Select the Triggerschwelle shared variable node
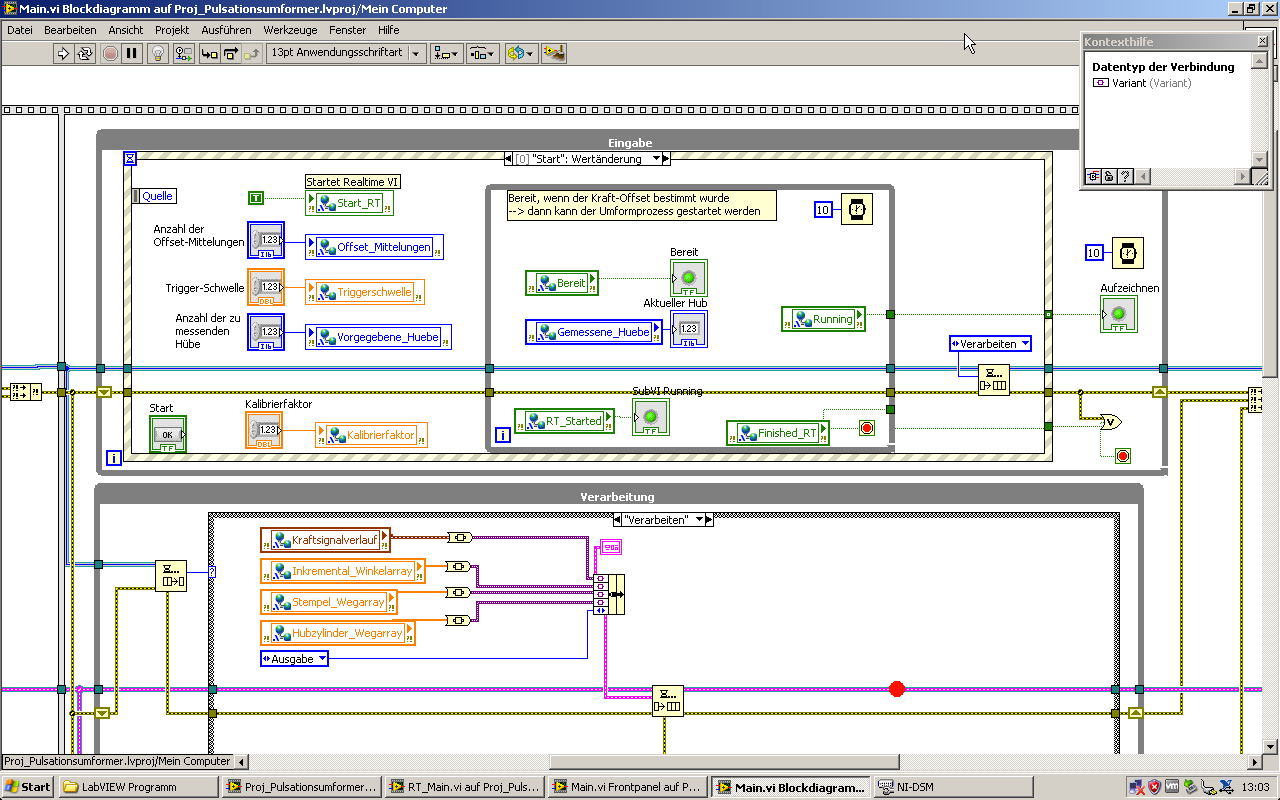 pyautogui.click(x=365, y=292)
